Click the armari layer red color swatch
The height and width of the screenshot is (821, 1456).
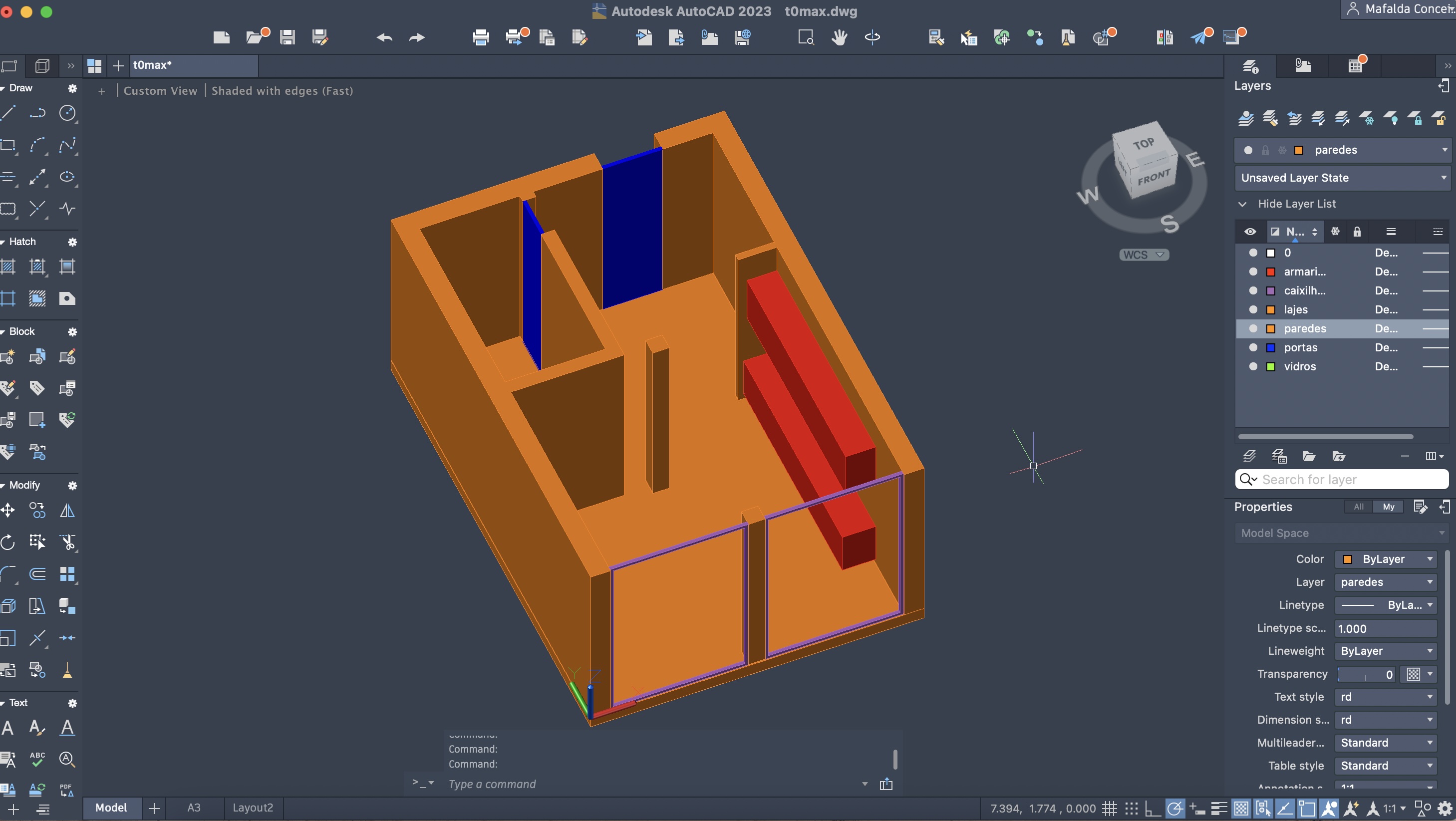click(1271, 272)
